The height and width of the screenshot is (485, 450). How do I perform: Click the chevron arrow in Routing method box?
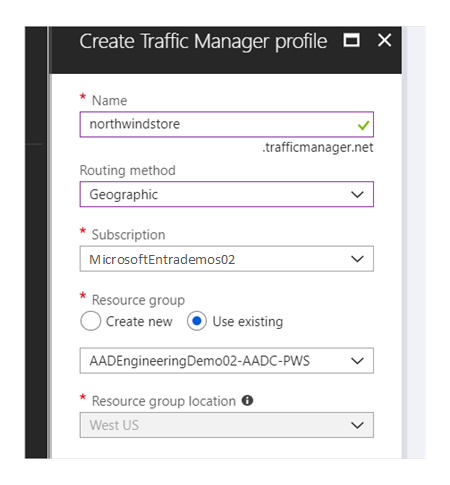pos(357,194)
